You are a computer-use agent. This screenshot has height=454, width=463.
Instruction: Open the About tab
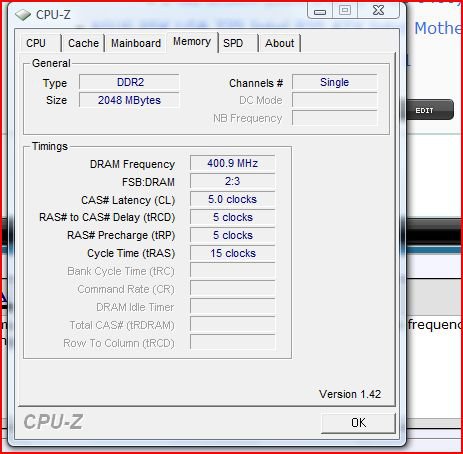(280, 43)
